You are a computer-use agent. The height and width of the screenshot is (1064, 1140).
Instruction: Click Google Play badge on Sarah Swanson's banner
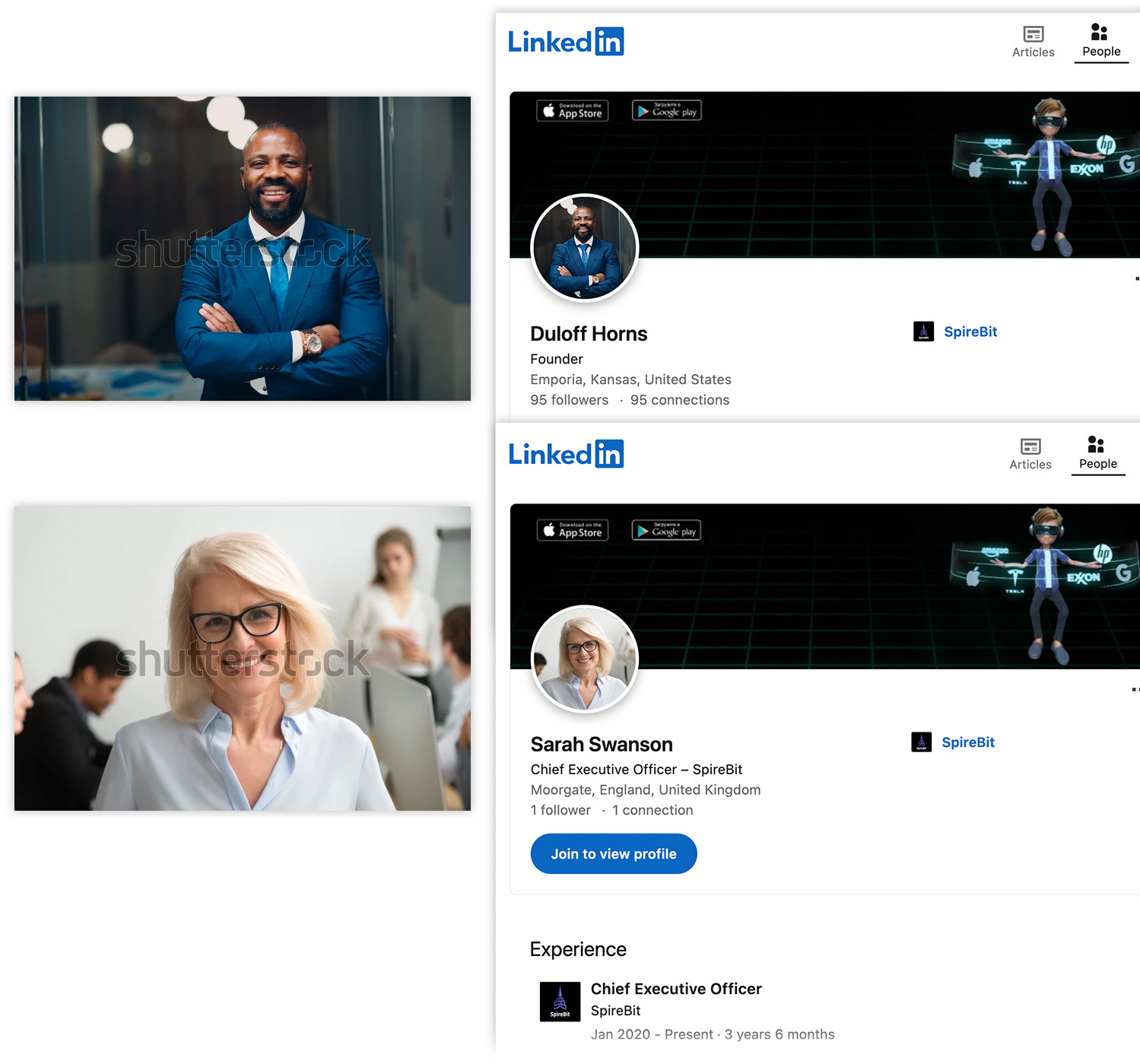tap(666, 530)
